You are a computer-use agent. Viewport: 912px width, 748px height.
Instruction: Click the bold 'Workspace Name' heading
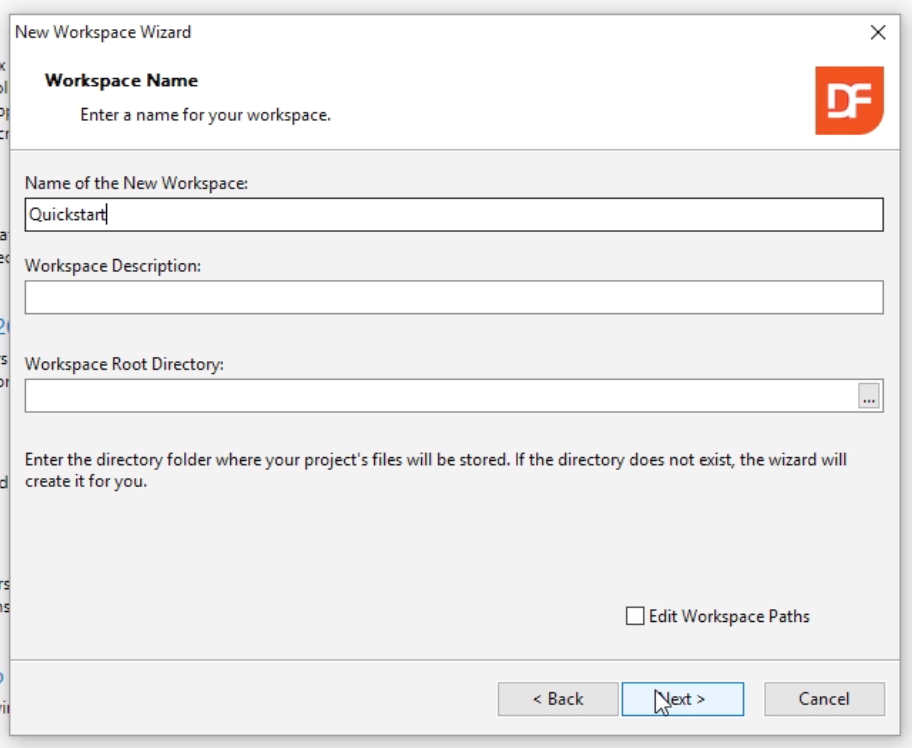click(121, 81)
